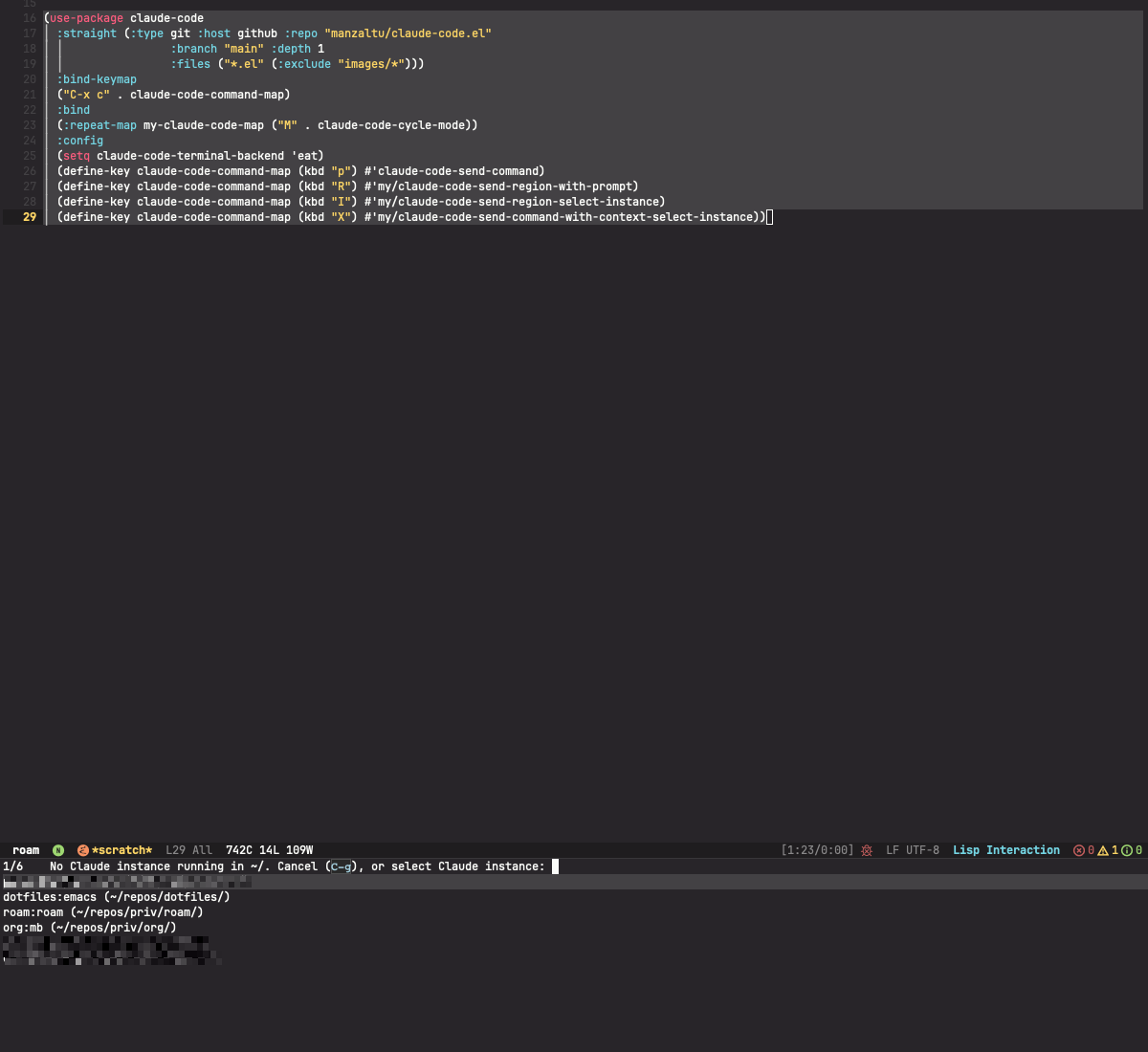
Task: Click line number 29 in the gutter
Action: 30,217
